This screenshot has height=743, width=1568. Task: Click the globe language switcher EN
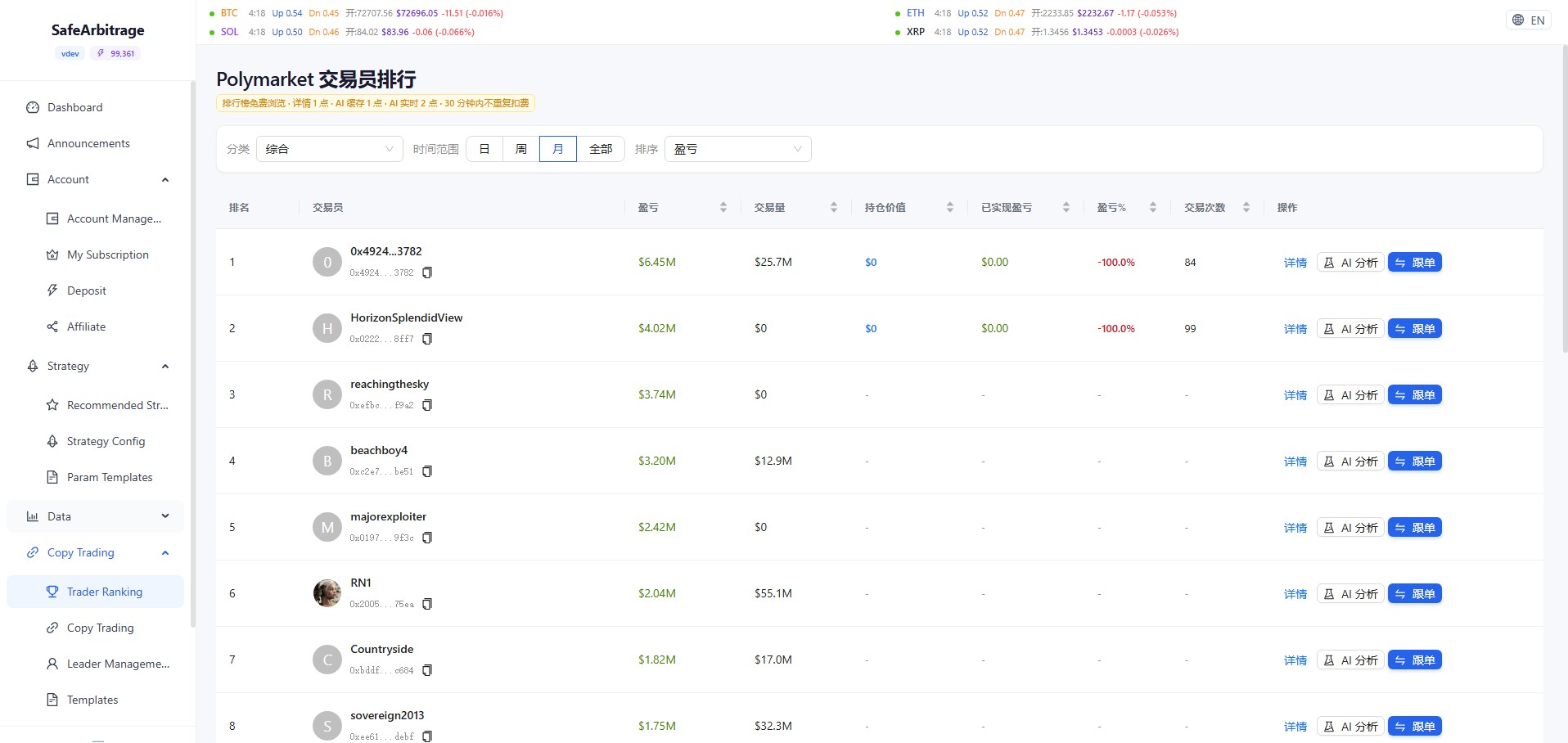1528,20
